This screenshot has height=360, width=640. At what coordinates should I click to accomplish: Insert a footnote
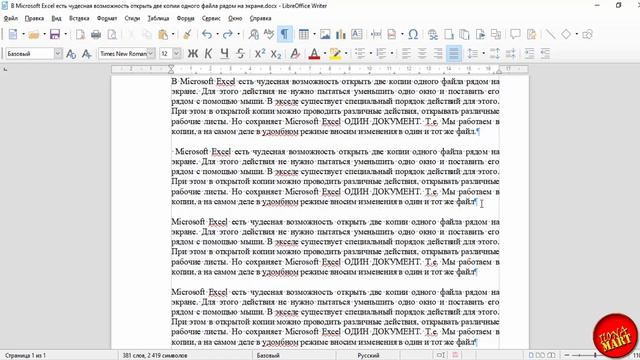tap(449, 34)
